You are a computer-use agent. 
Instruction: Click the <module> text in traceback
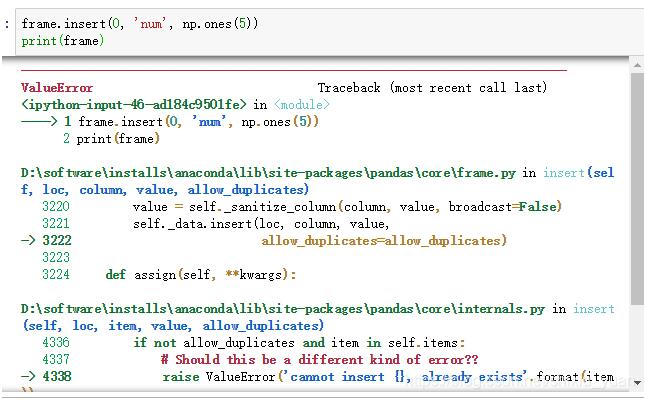point(301,105)
